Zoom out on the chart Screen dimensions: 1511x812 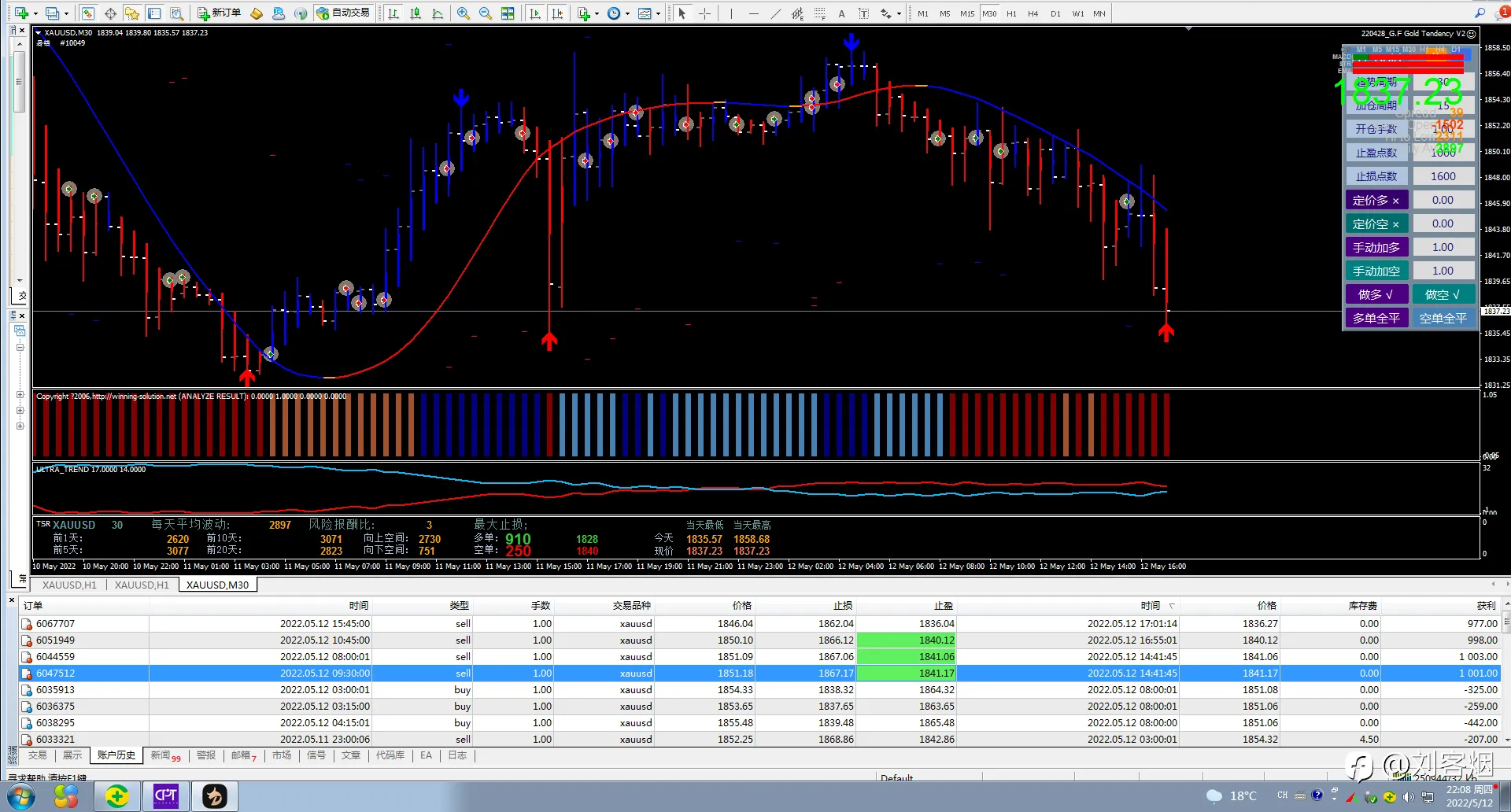486,13
